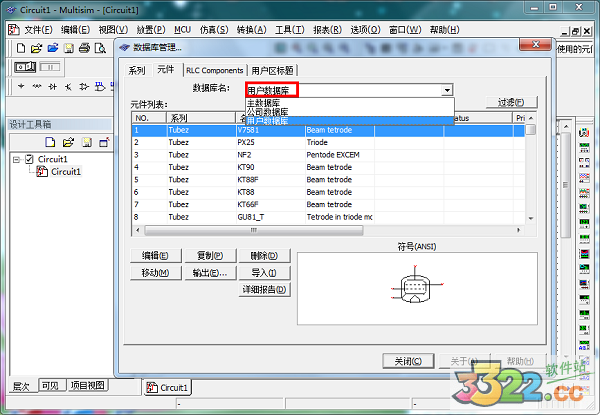Place a Diode component icon

click(x=53, y=87)
